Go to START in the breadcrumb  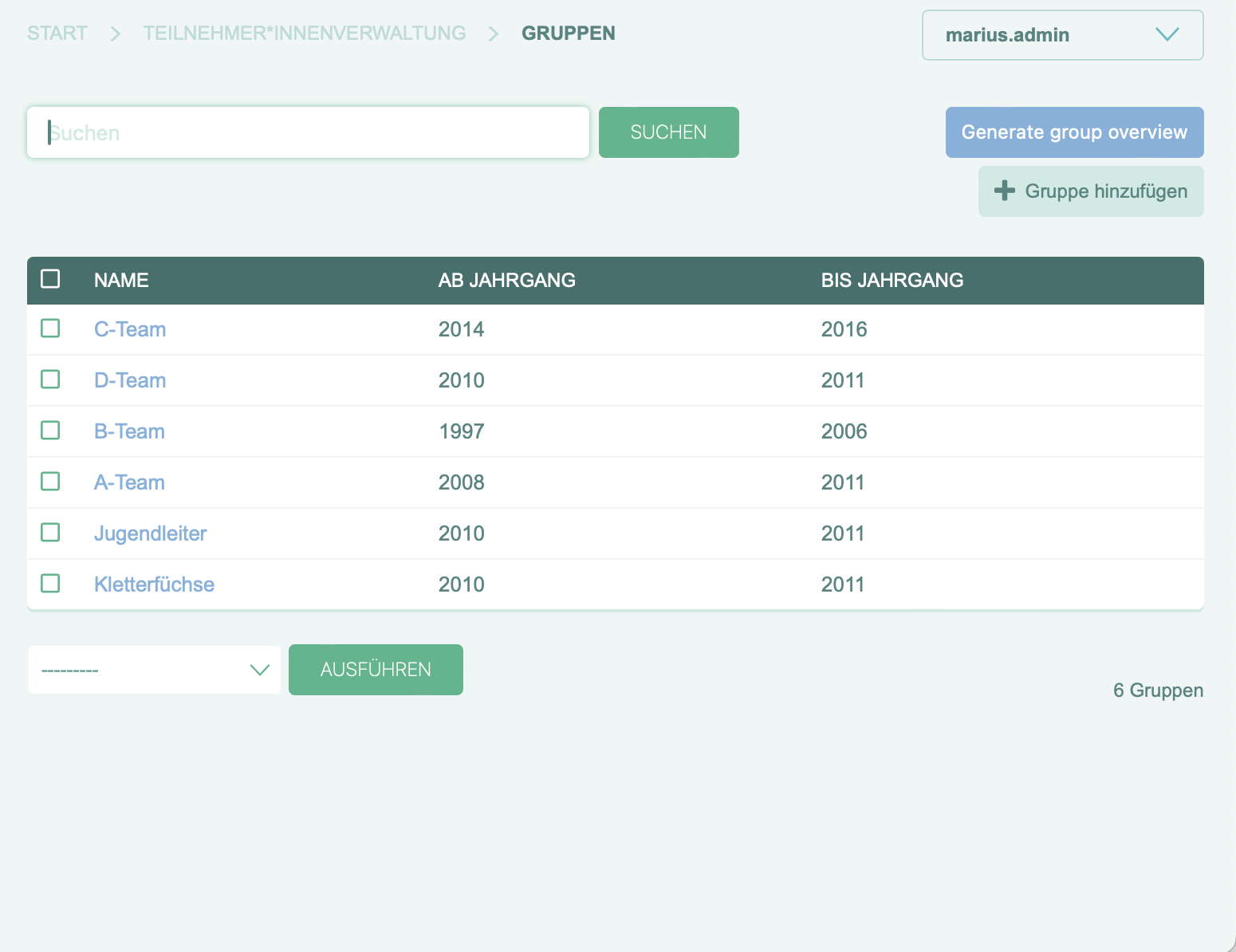pos(57,33)
